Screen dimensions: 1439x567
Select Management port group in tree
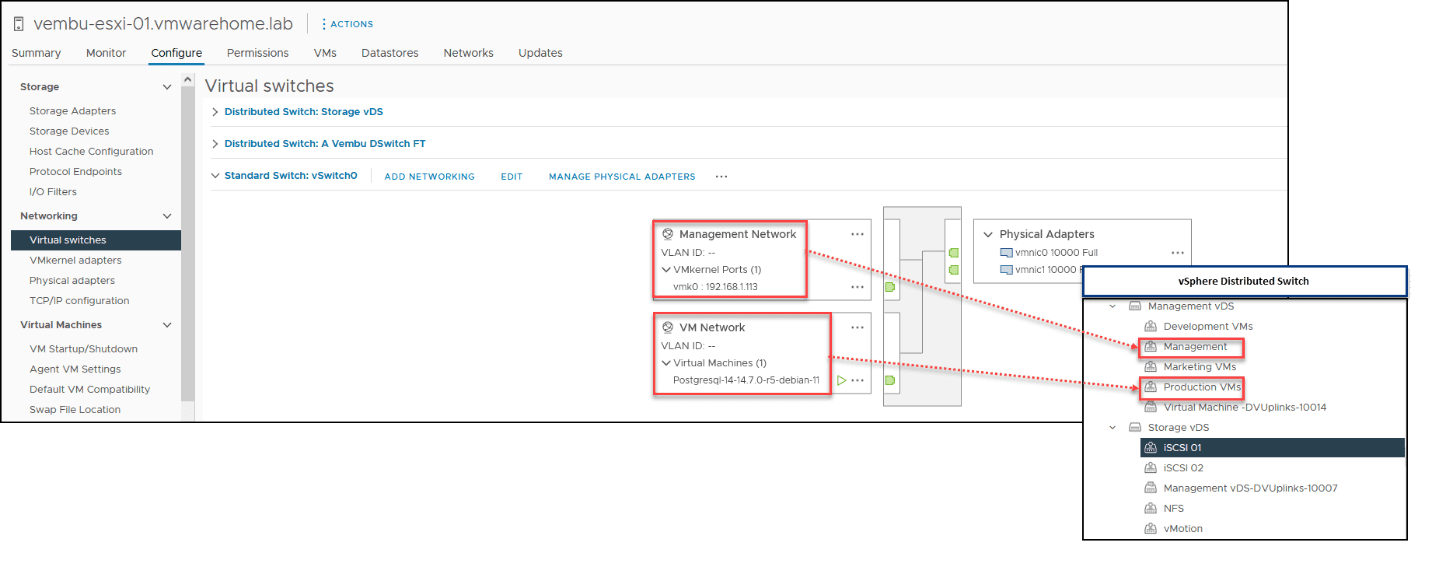pyautogui.click(x=1195, y=347)
